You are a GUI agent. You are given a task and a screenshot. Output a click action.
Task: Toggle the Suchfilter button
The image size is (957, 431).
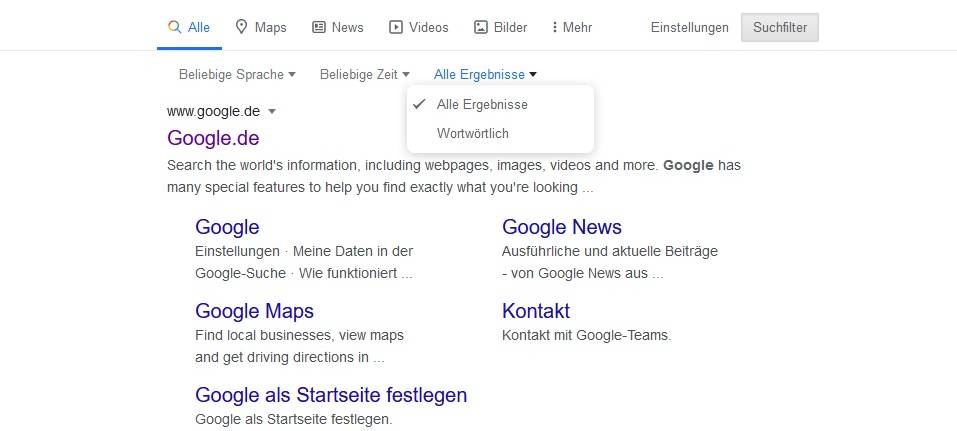click(780, 27)
